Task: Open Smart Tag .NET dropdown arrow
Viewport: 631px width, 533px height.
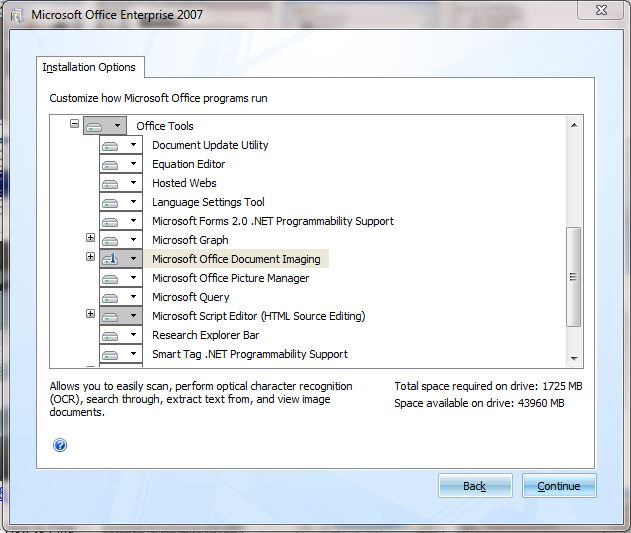Action: click(133, 353)
